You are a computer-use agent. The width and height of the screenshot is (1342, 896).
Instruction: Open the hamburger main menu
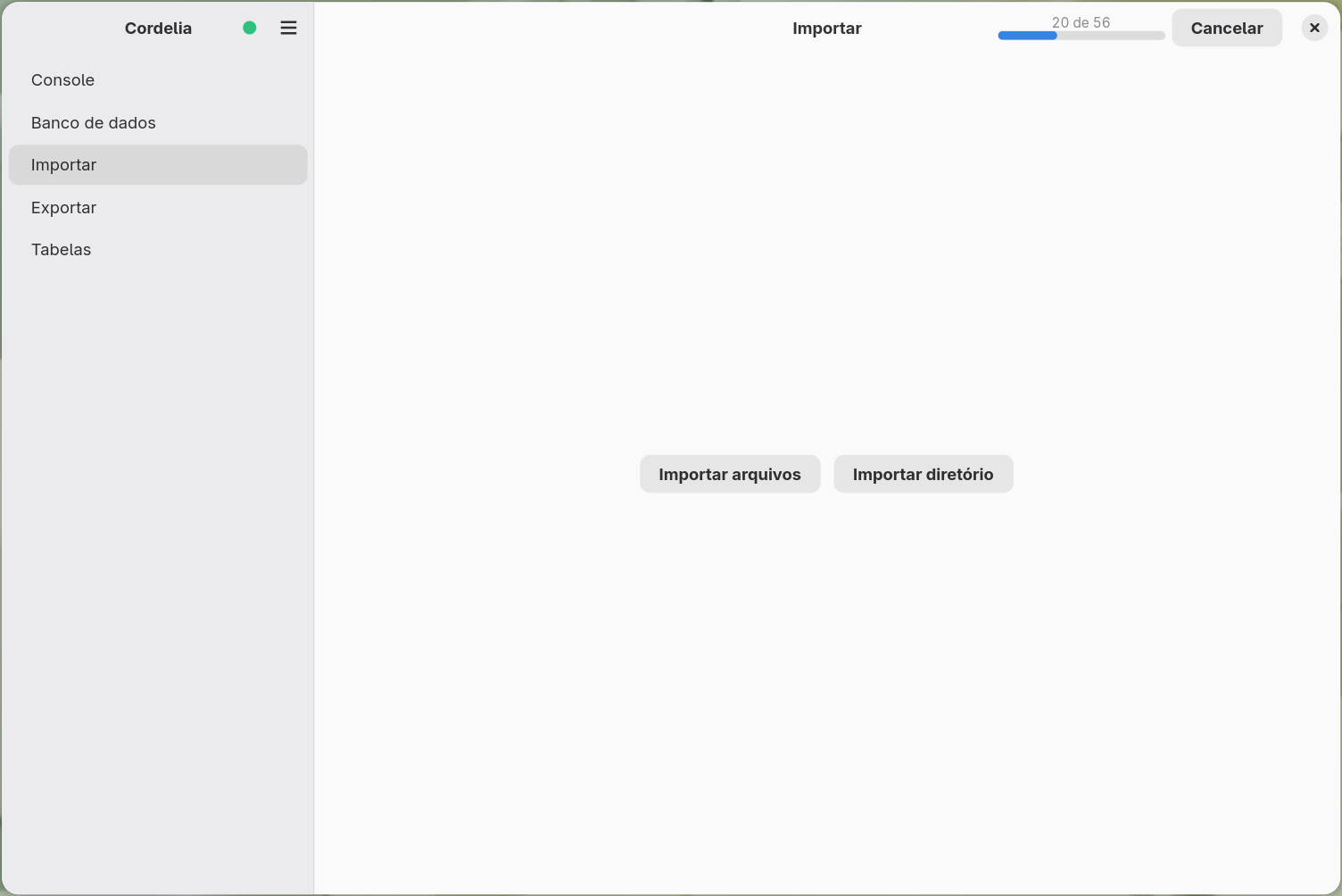(x=288, y=28)
